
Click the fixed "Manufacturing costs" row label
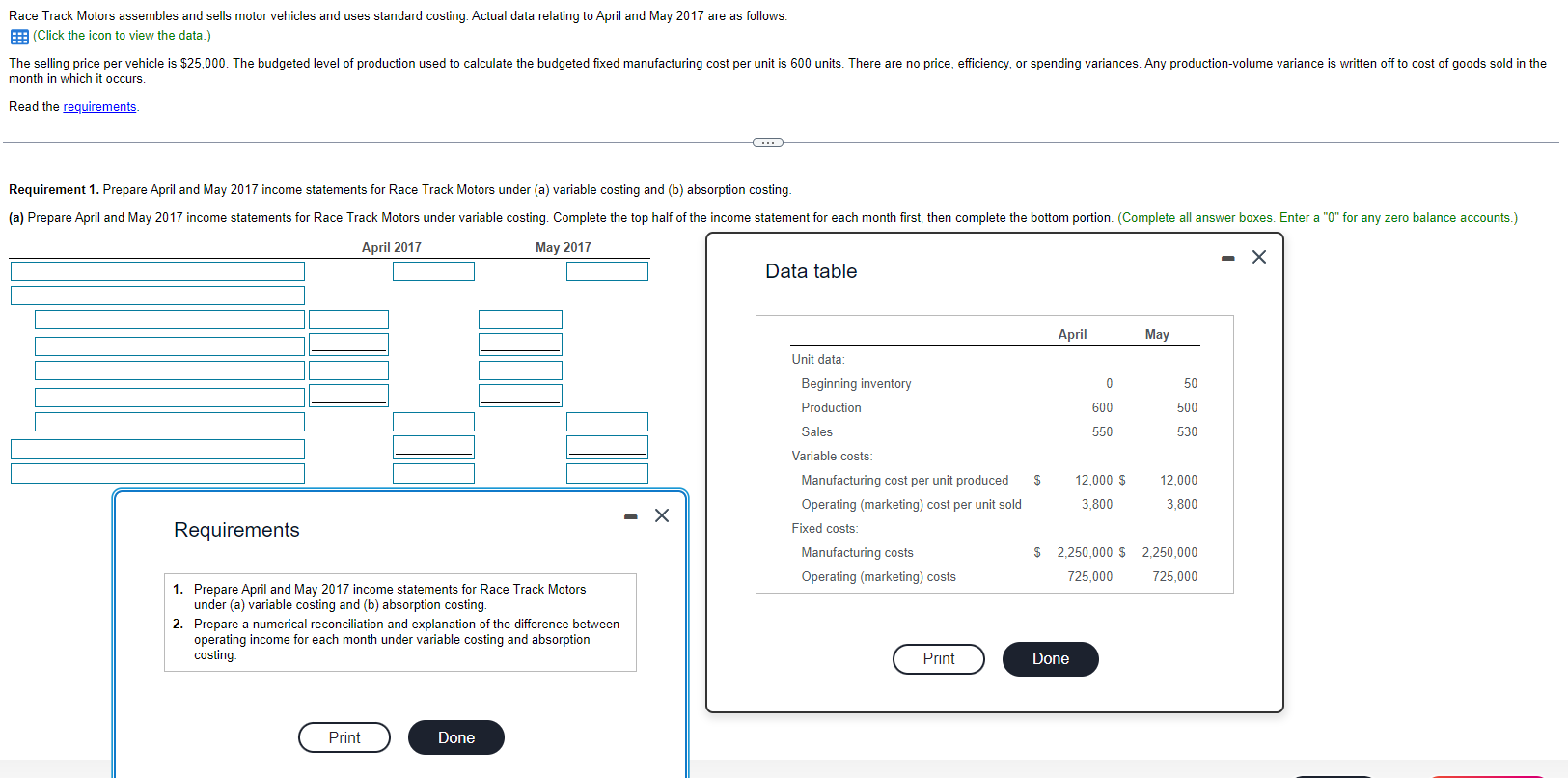[857, 553]
